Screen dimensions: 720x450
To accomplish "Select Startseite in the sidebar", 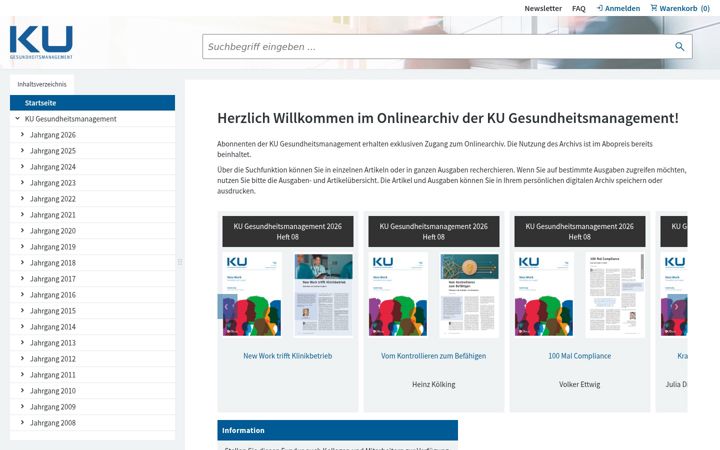I will coord(92,103).
